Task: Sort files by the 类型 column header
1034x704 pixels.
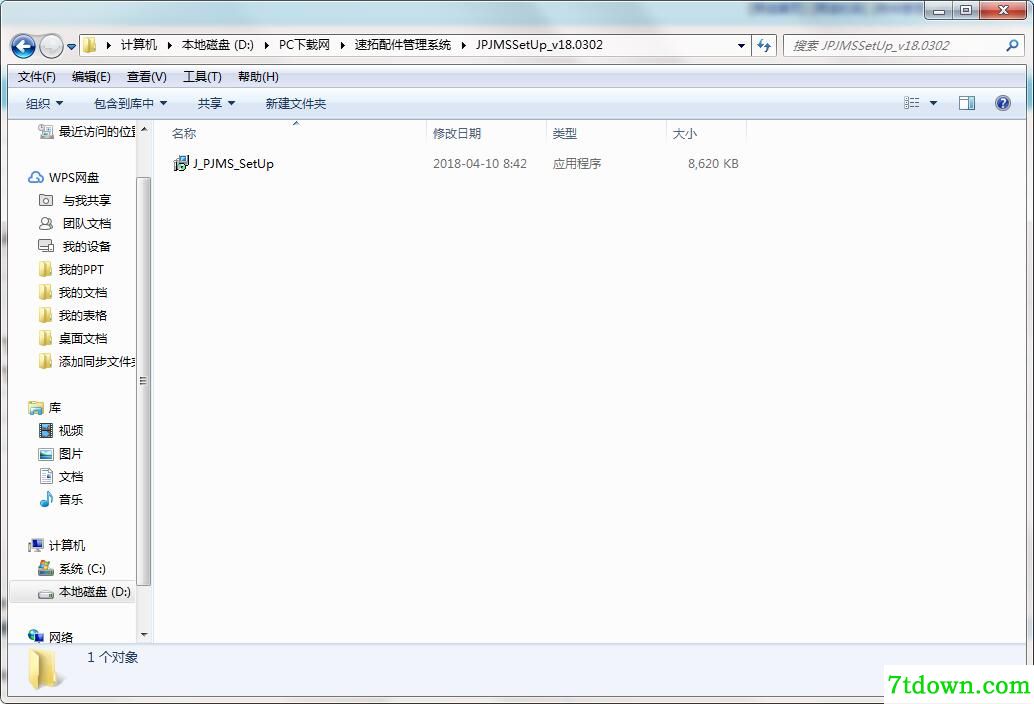Action: click(606, 133)
